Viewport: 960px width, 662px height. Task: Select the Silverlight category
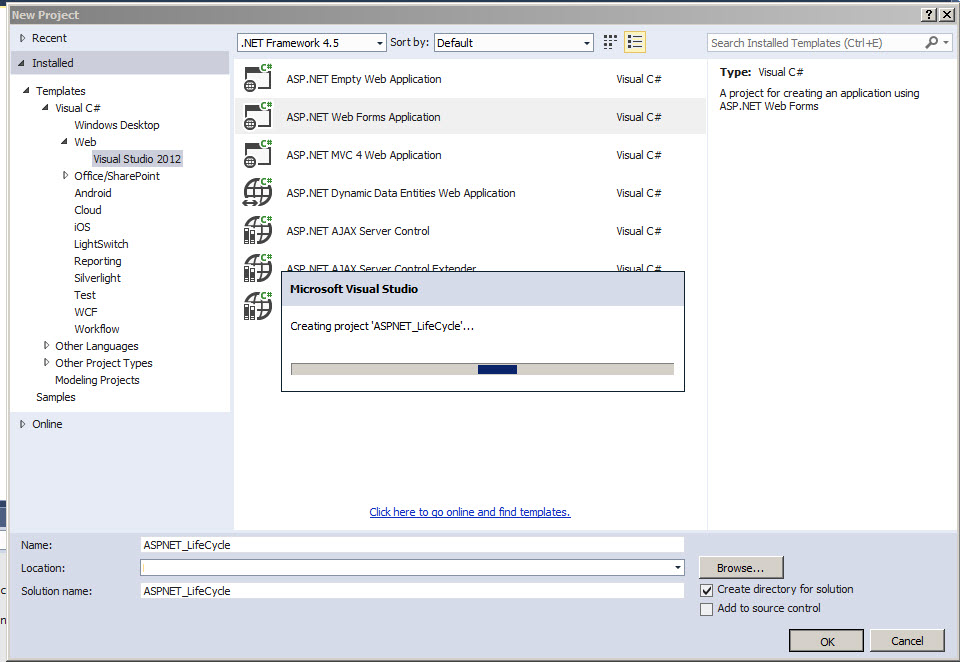pos(97,278)
